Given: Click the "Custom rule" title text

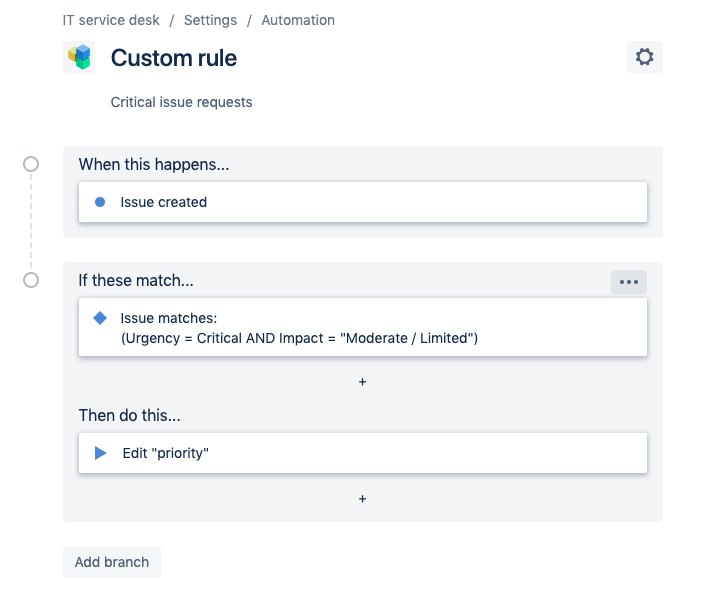Looking at the screenshot, I should [174, 58].
